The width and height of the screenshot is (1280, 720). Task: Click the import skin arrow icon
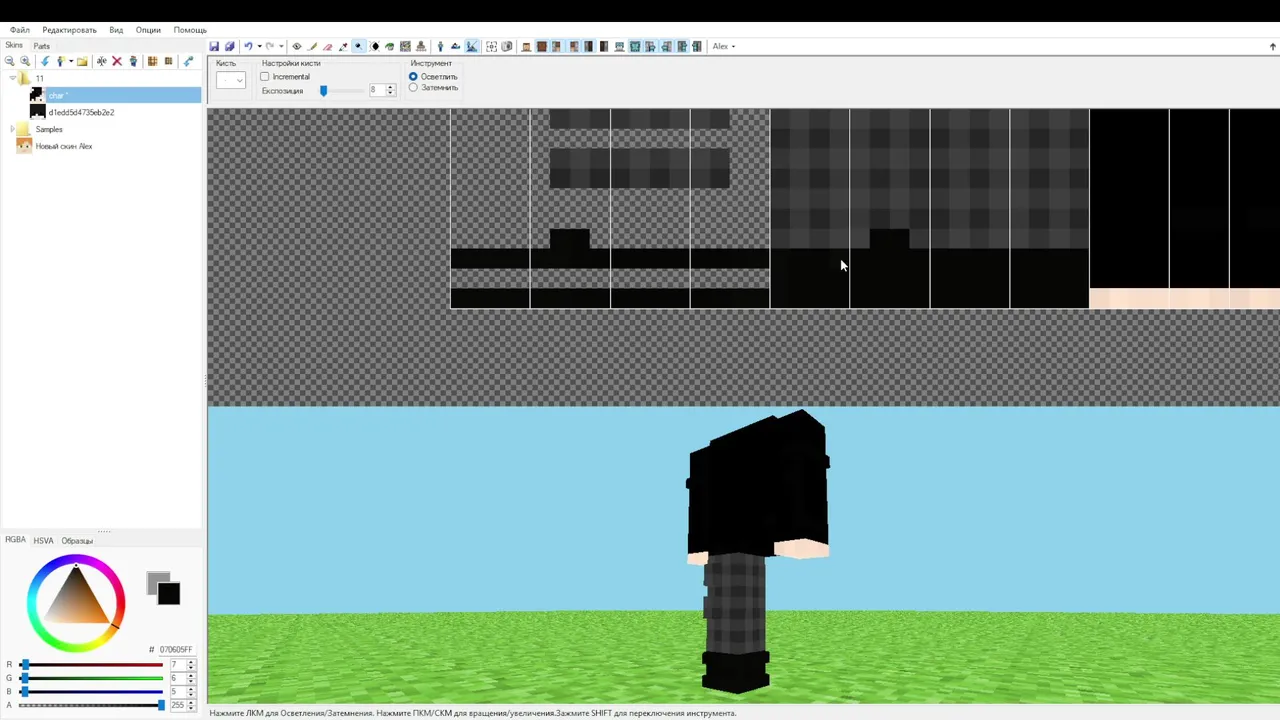click(44, 62)
